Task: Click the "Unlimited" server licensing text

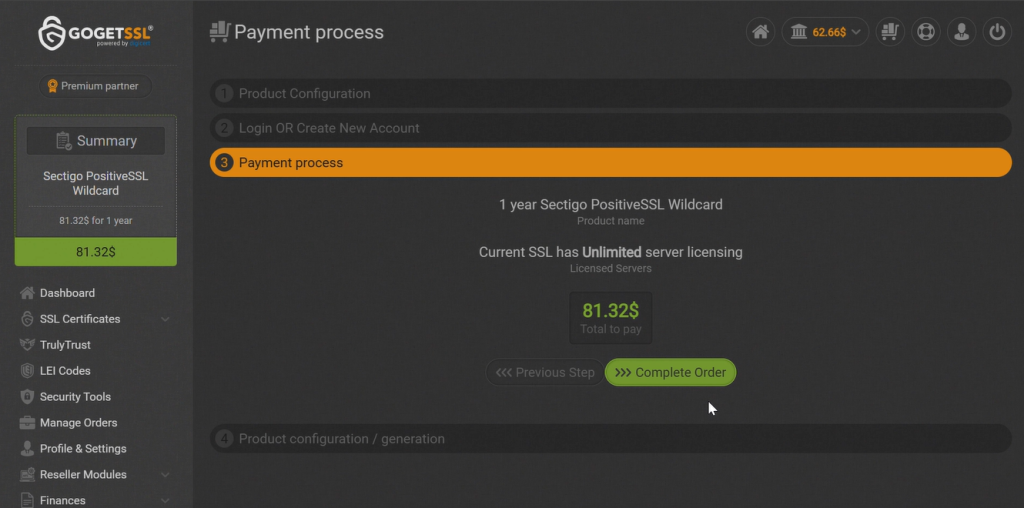Action: (x=611, y=252)
